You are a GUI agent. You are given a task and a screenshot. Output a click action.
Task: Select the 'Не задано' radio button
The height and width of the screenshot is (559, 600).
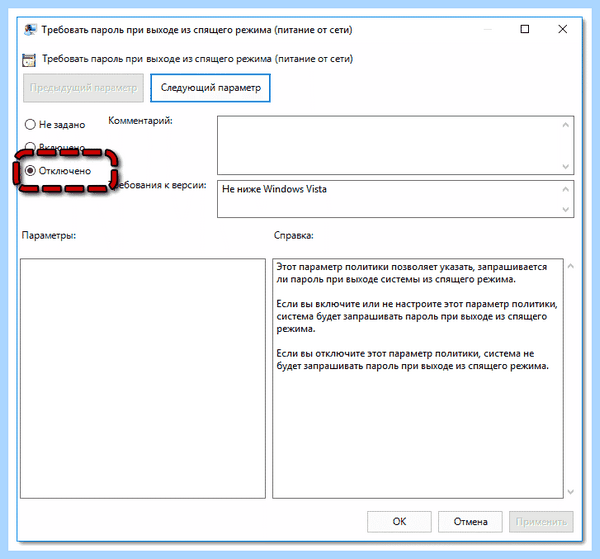(x=30, y=124)
